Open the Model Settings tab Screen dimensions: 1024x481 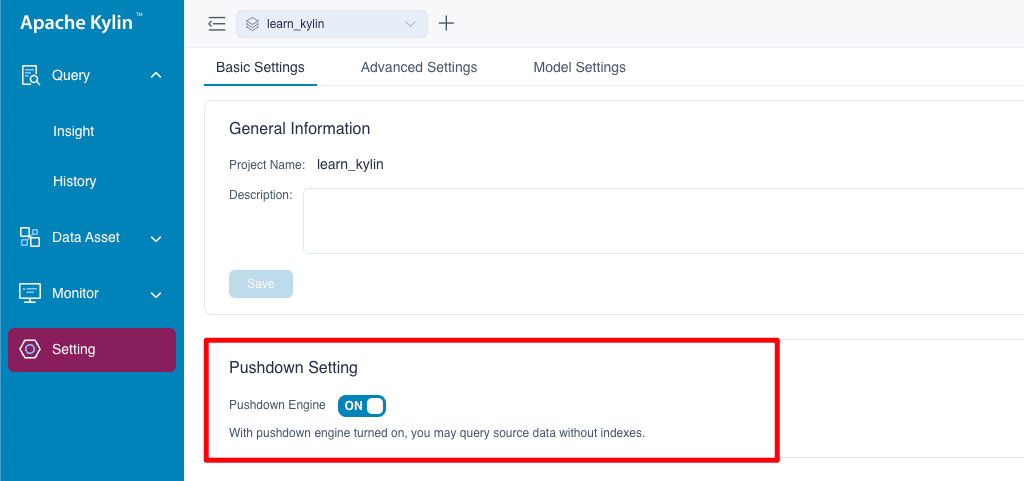point(579,68)
